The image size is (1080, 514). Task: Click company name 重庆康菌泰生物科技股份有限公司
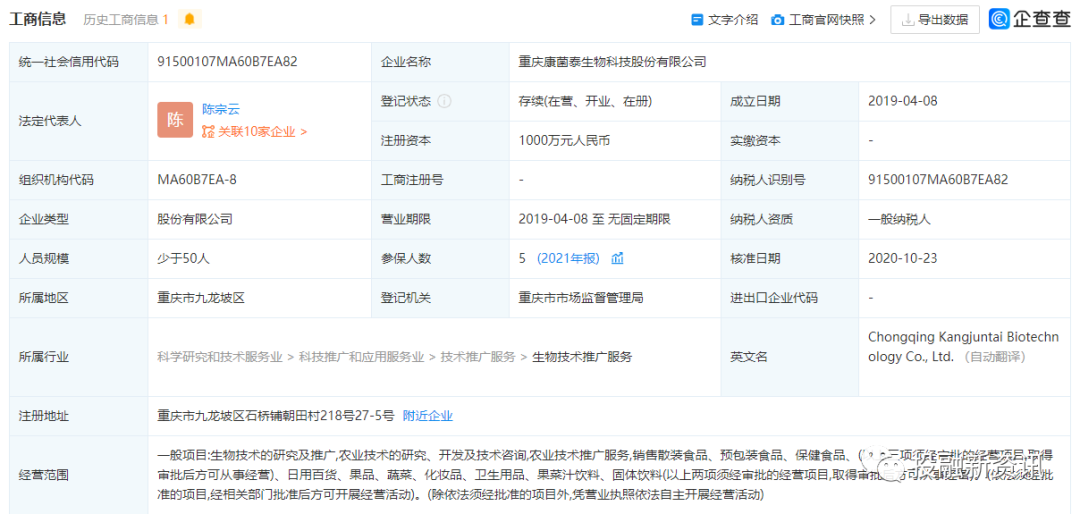pyautogui.click(x=612, y=61)
